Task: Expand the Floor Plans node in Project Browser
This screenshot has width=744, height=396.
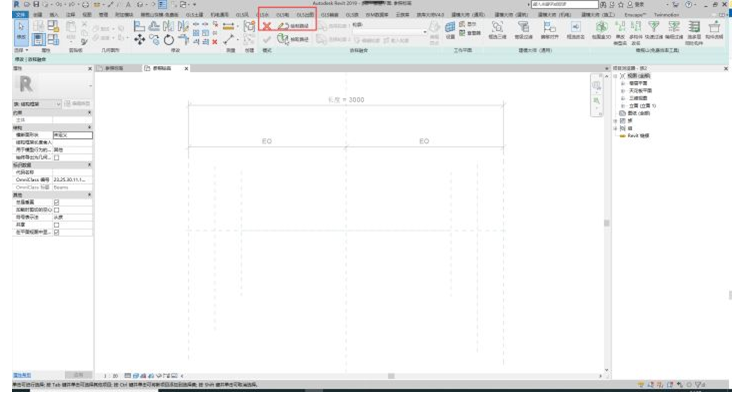Action: [x=623, y=83]
